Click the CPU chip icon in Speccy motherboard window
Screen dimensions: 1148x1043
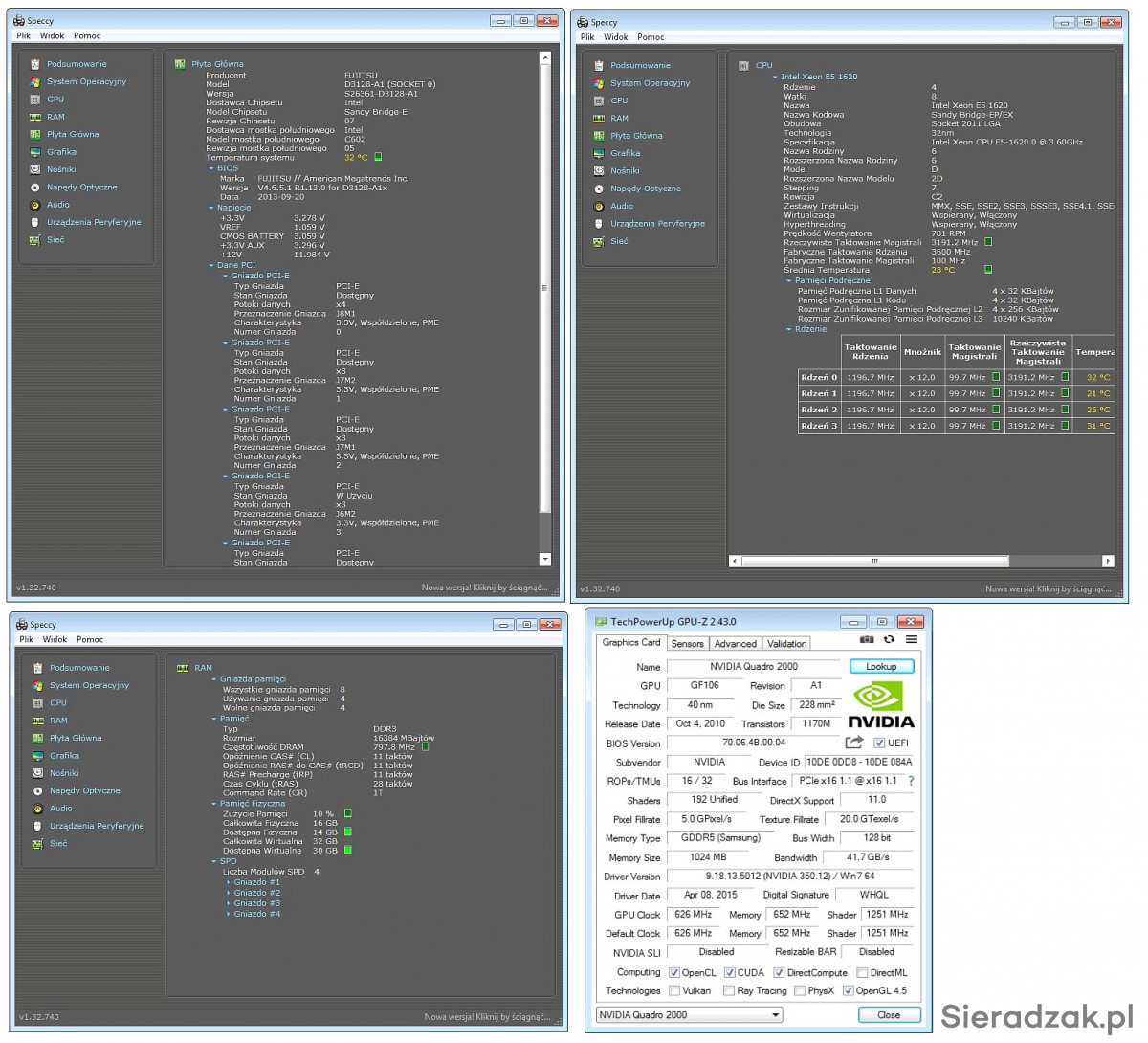[35, 100]
